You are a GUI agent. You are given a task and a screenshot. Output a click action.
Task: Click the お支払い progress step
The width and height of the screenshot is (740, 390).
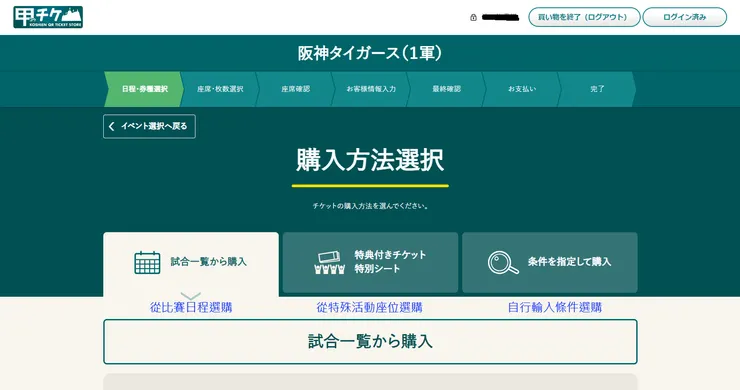(522, 89)
